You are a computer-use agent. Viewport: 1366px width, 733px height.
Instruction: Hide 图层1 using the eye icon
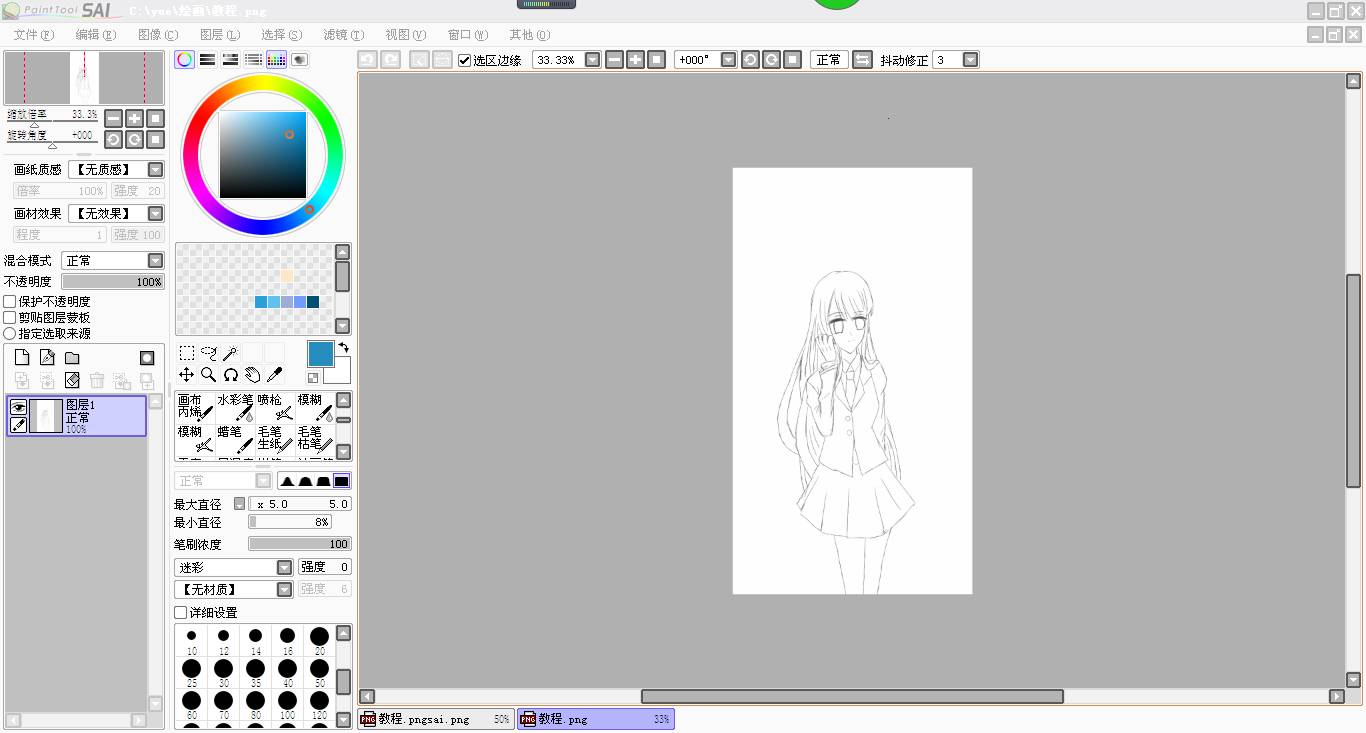coord(18,406)
